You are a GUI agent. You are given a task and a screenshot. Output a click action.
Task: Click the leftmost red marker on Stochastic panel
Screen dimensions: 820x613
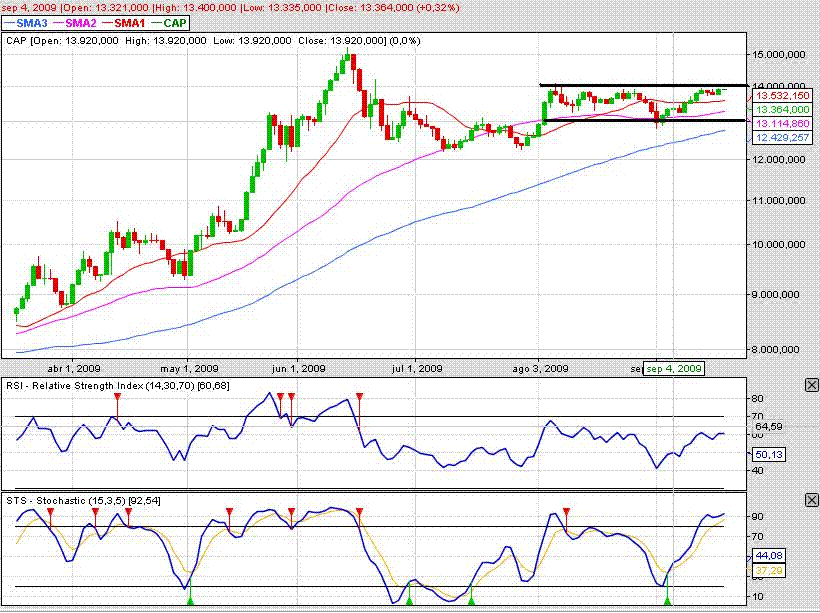point(51,512)
